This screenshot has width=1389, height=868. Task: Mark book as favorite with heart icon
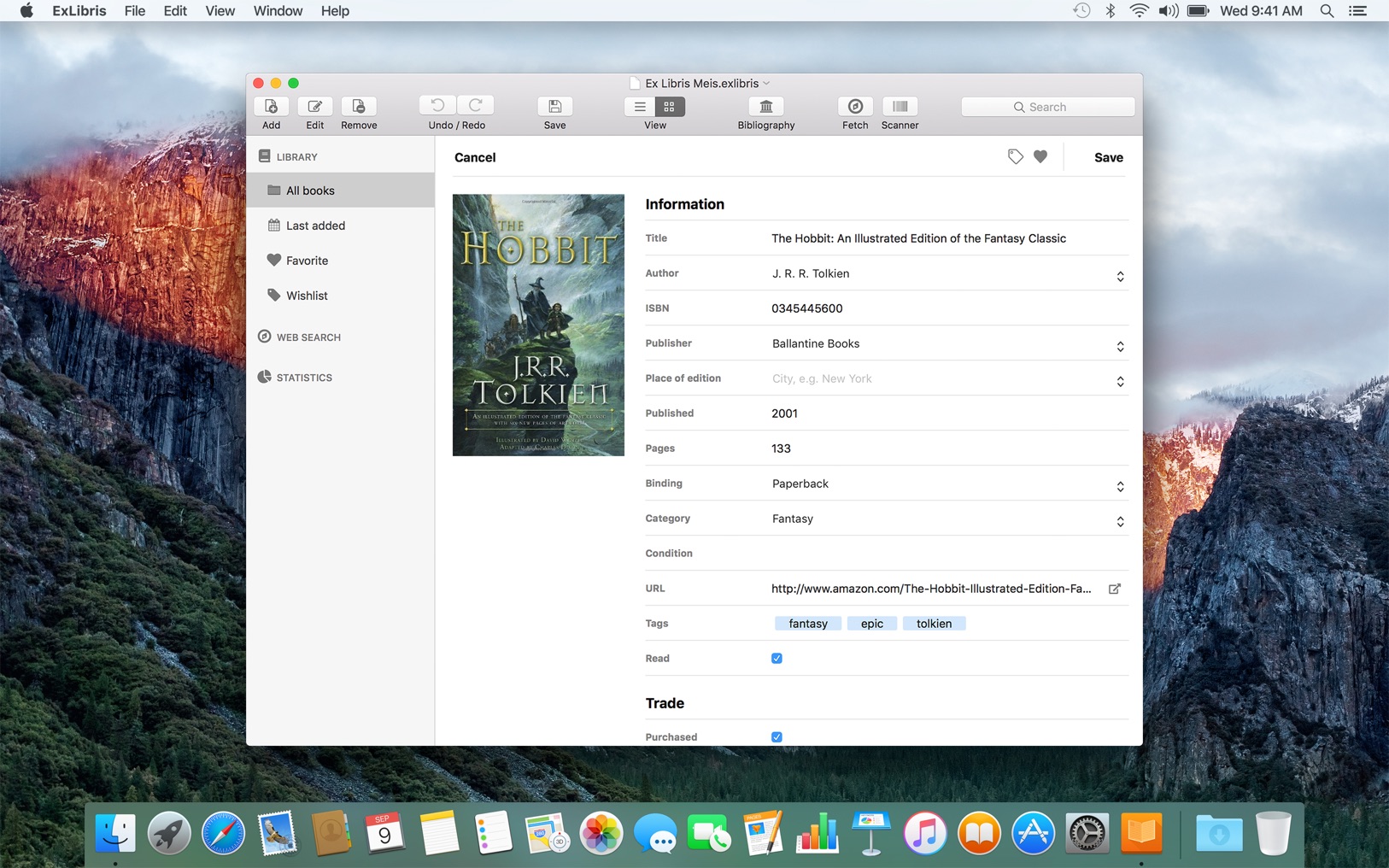click(1040, 157)
